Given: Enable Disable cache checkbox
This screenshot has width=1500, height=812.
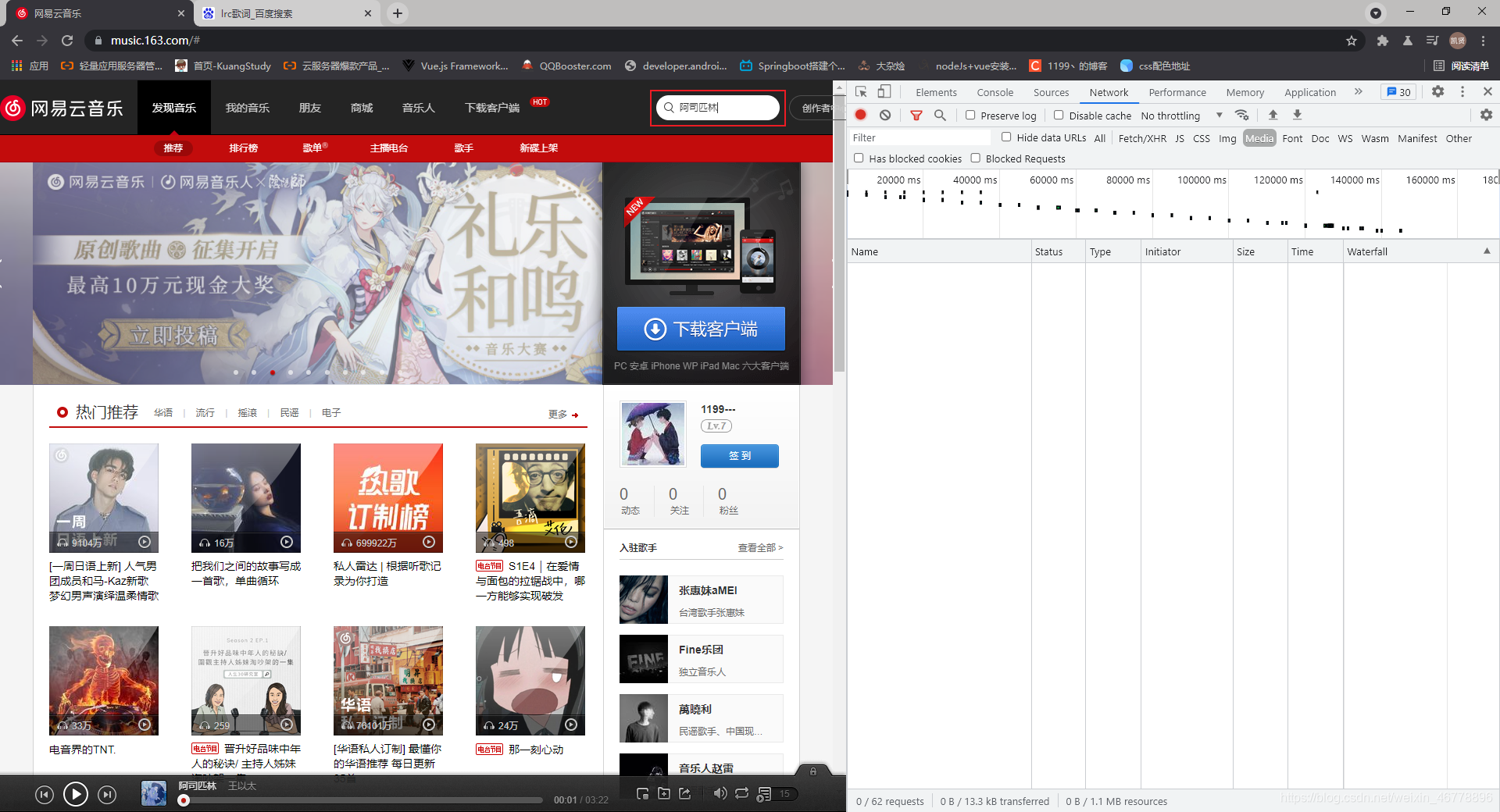Looking at the screenshot, I should pyautogui.click(x=1059, y=115).
